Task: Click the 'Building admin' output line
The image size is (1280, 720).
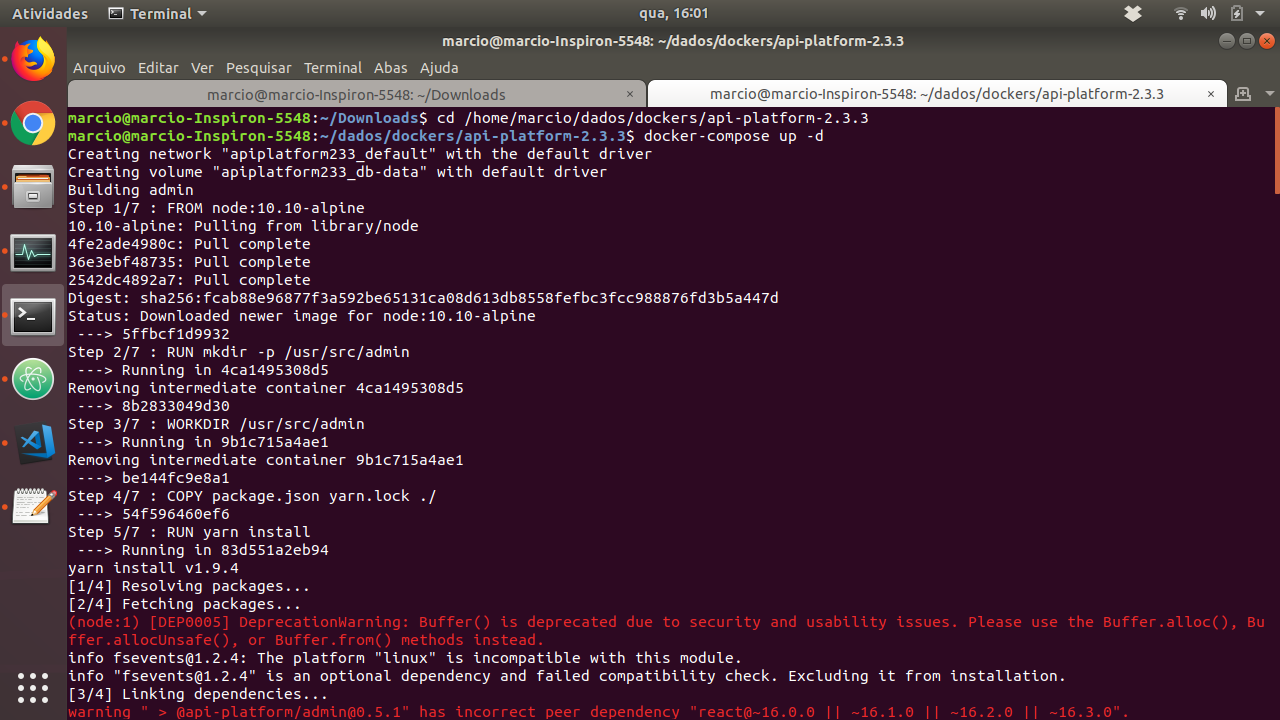Action: point(131,190)
